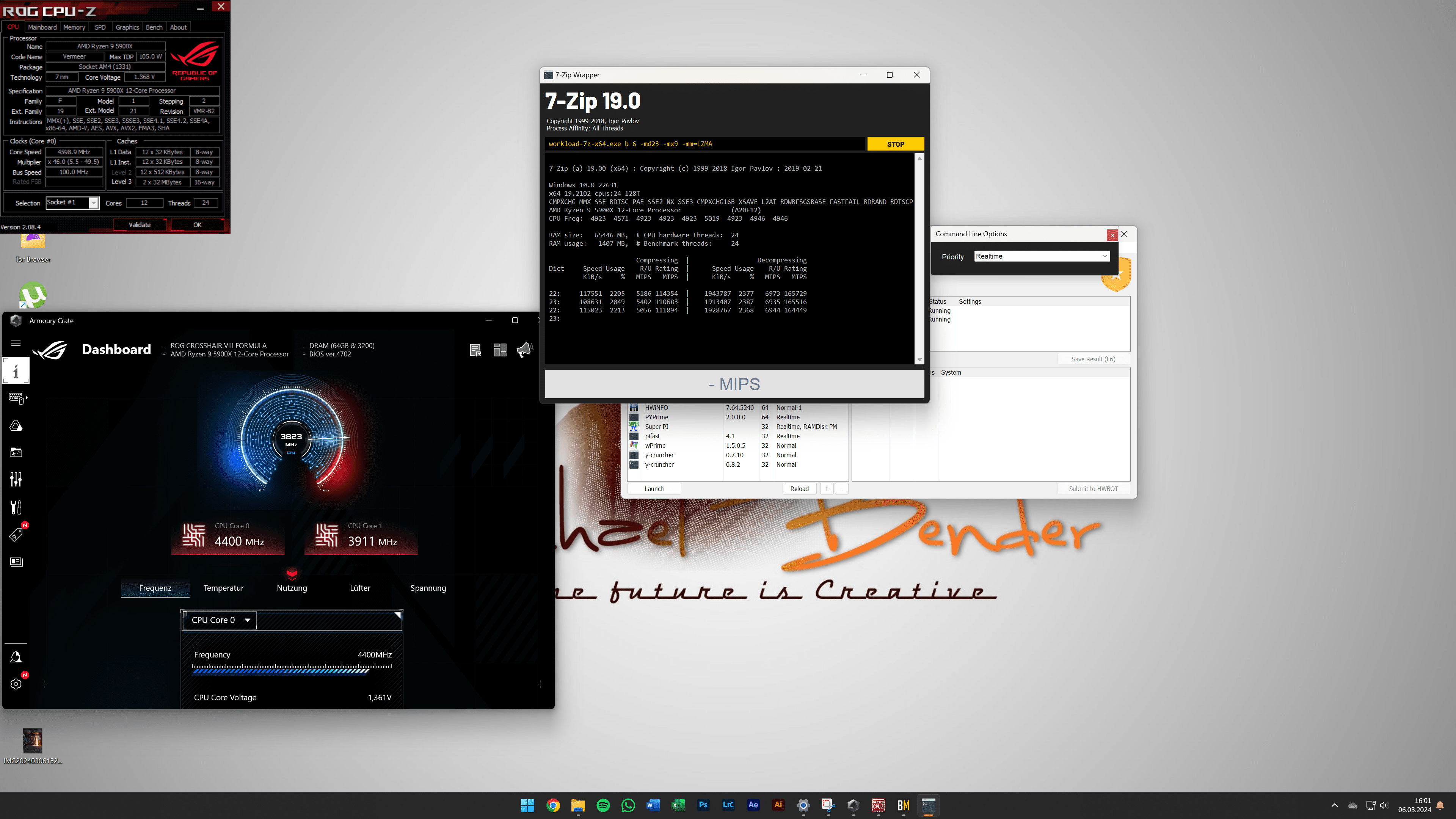The height and width of the screenshot is (819, 1456).
Task: Switch to the Frequenz tab
Action: [155, 588]
